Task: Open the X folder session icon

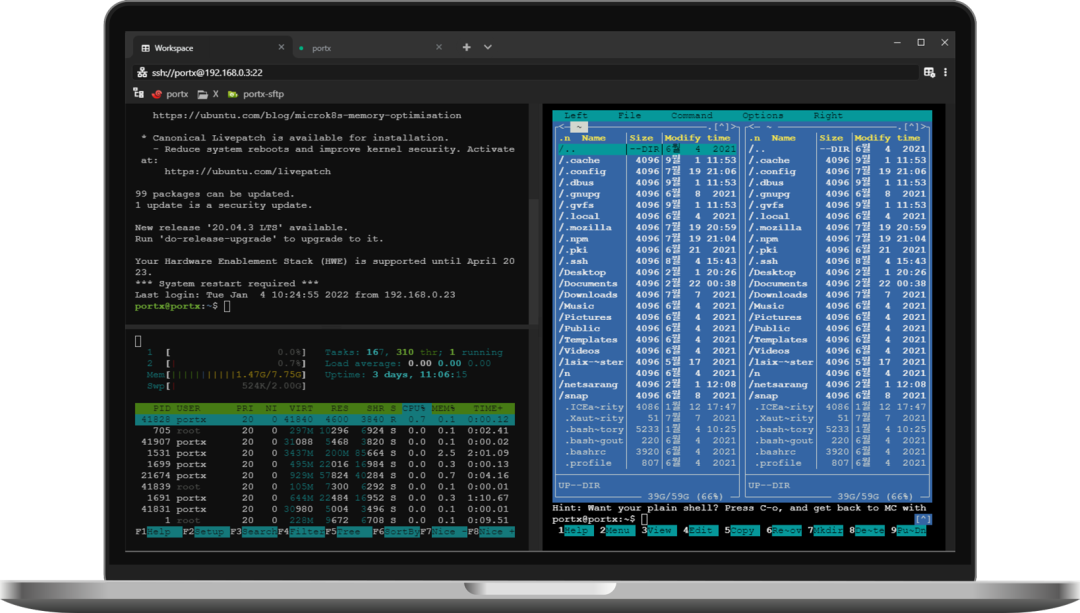Action: 204,93
